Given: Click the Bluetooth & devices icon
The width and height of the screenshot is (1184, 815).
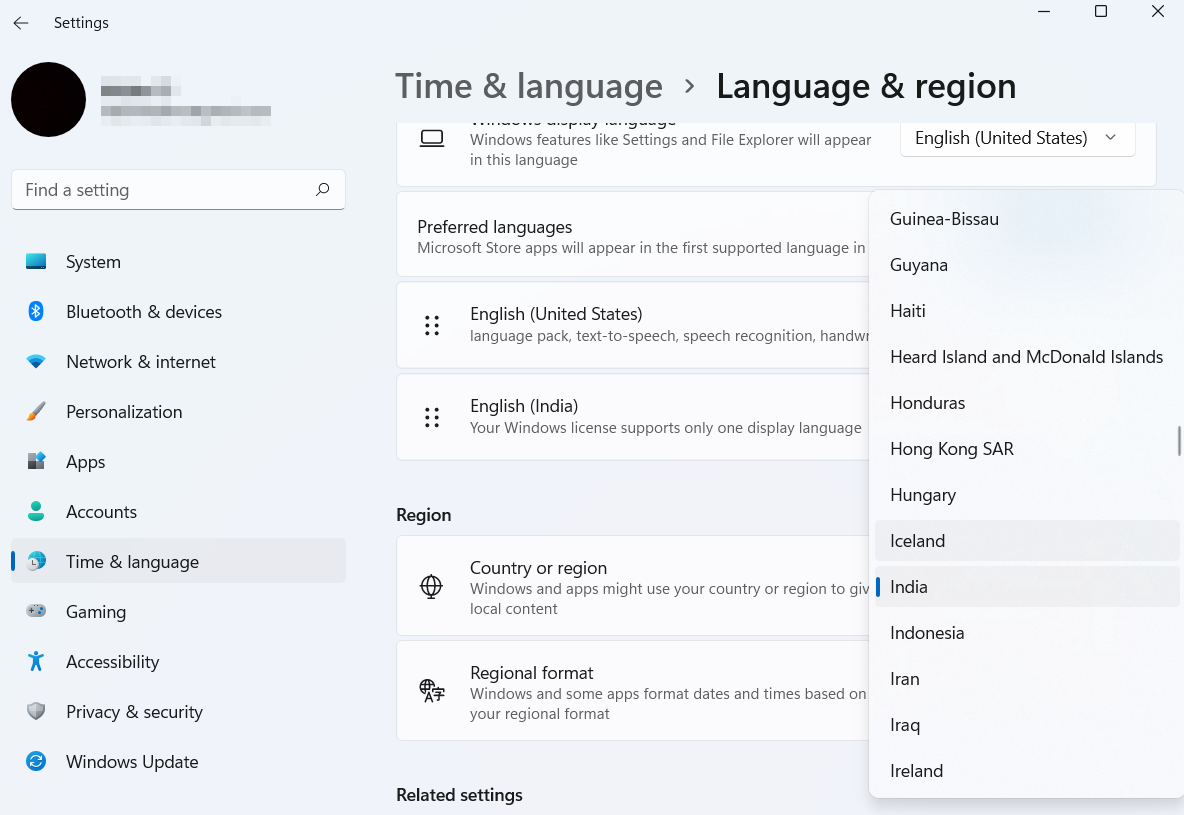Looking at the screenshot, I should [36, 312].
